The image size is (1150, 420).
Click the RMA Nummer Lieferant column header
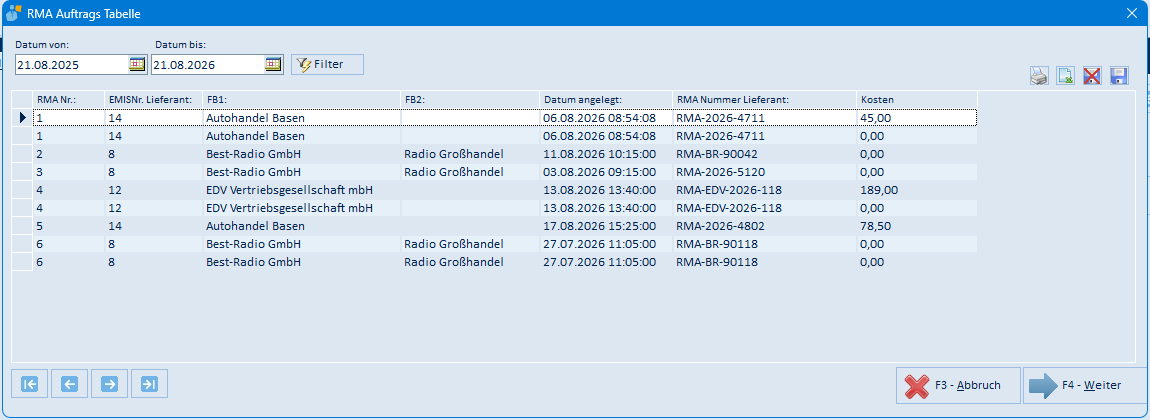[x=763, y=99]
